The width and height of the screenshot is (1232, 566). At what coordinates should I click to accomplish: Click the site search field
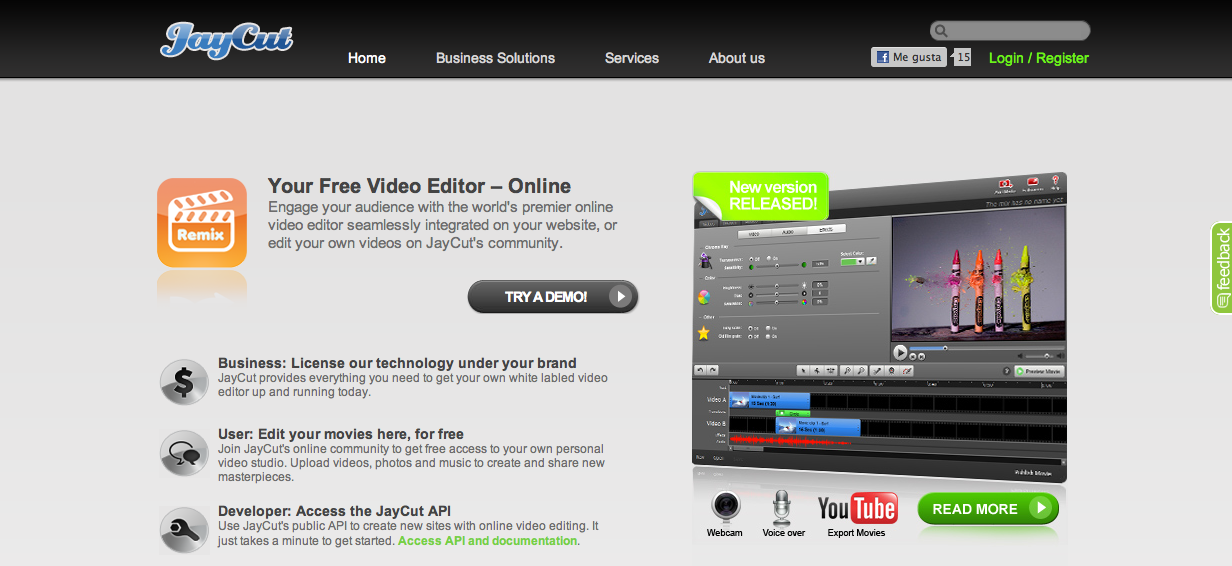tap(1010, 31)
